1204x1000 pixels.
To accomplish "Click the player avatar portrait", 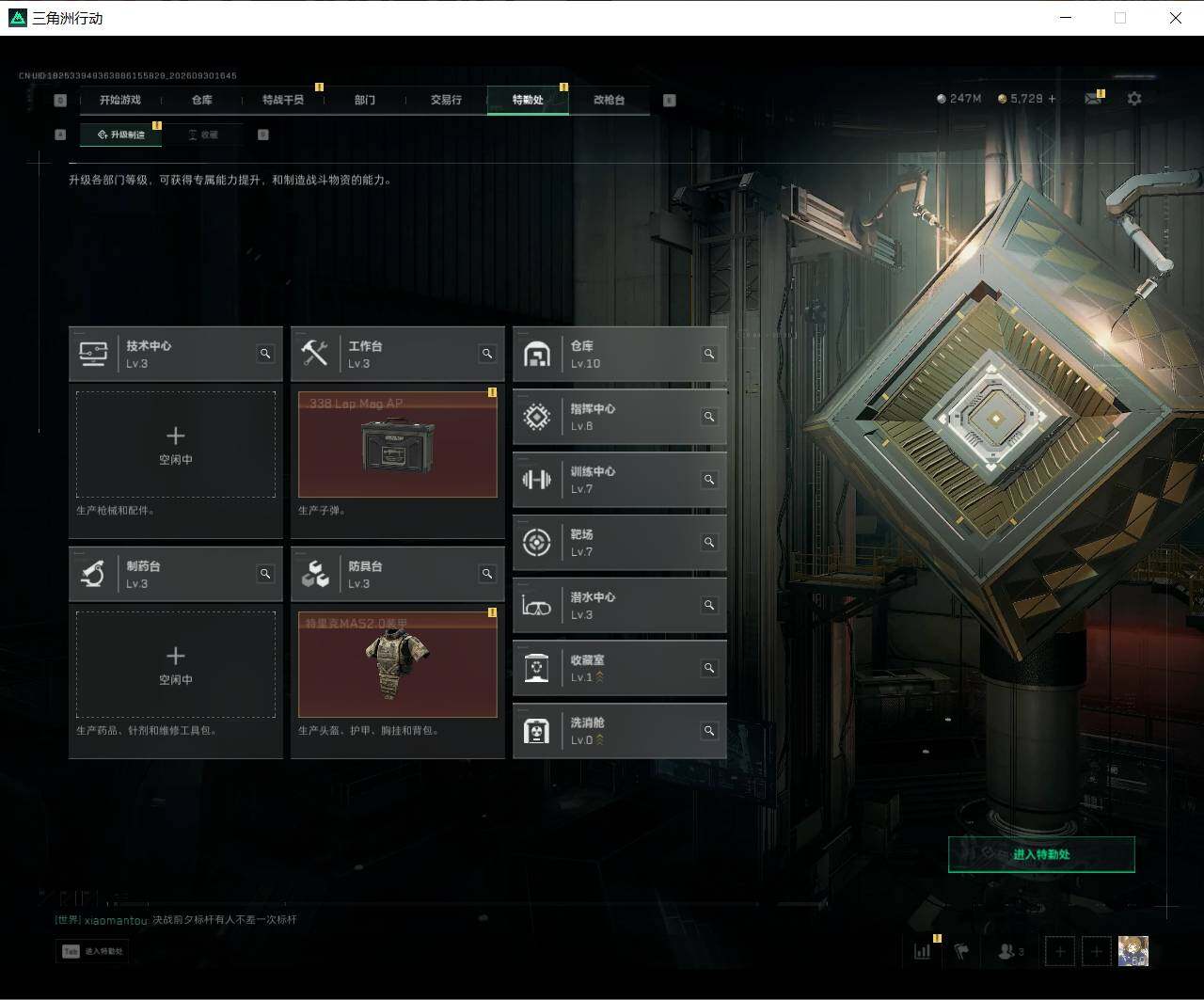I will pyautogui.click(x=1133, y=951).
